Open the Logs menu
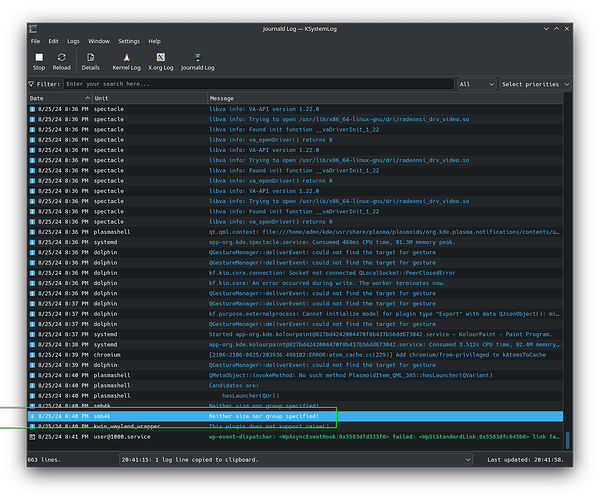 (73, 41)
